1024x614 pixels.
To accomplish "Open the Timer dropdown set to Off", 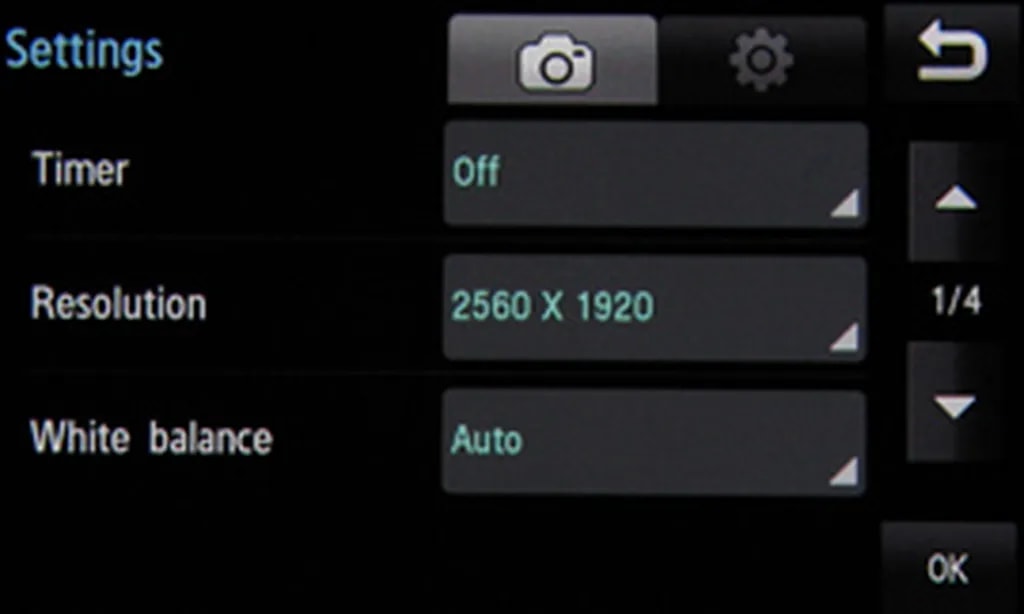I will click(656, 174).
